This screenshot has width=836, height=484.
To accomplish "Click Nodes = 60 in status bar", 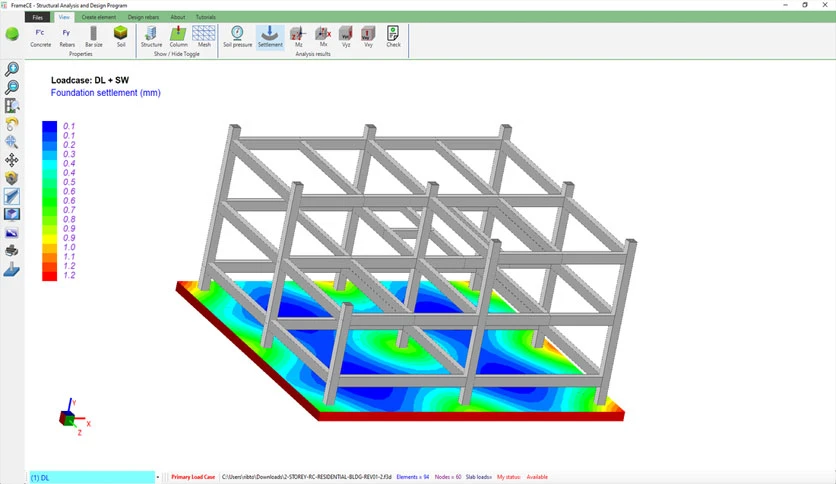I will coord(448,477).
